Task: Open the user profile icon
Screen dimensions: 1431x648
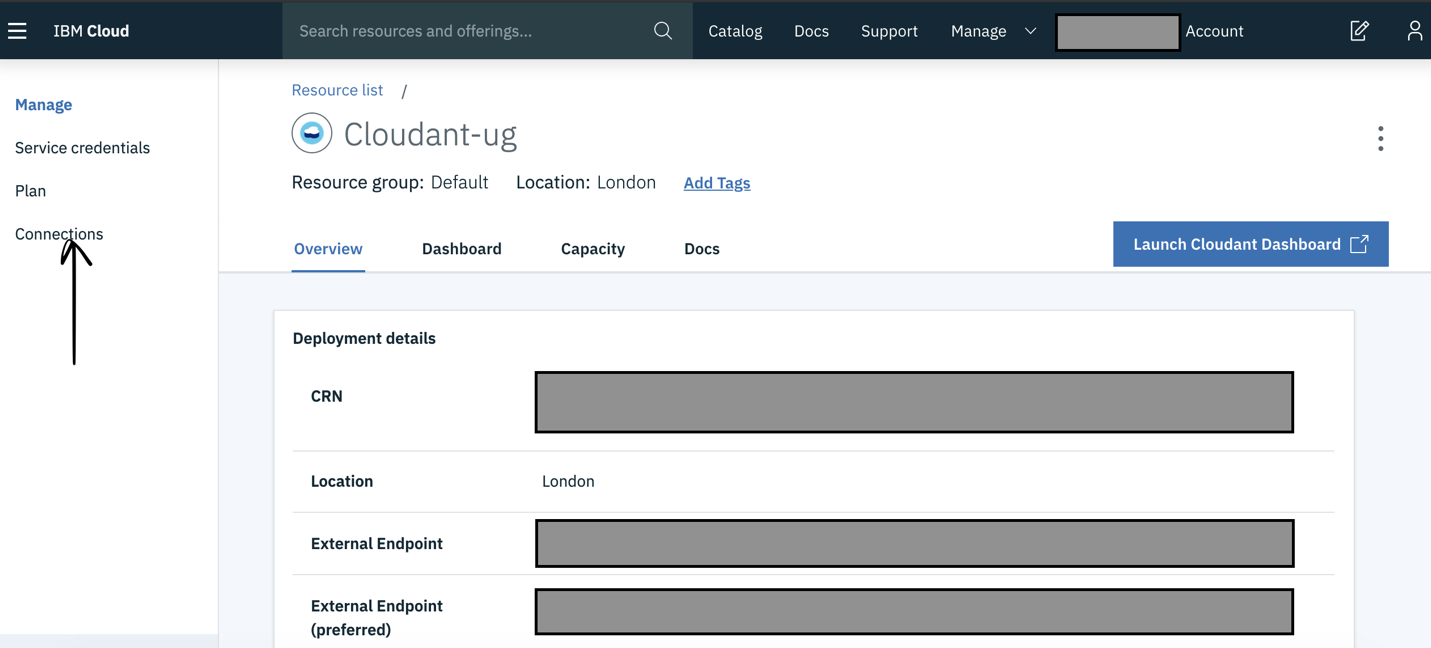Action: click(1414, 31)
